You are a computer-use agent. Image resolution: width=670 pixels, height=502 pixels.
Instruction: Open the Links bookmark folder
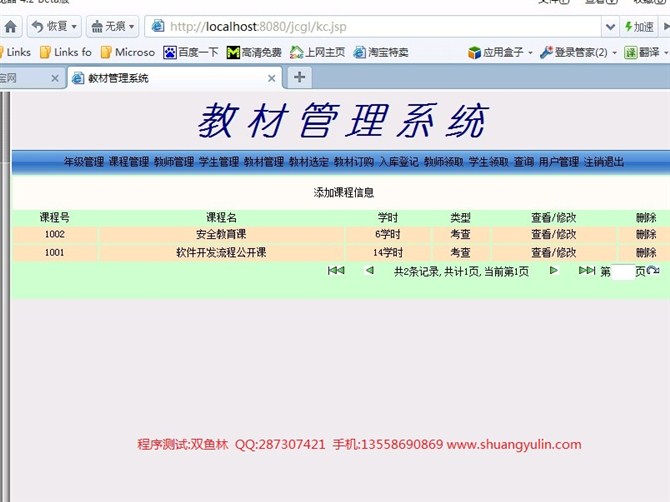[15, 52]
